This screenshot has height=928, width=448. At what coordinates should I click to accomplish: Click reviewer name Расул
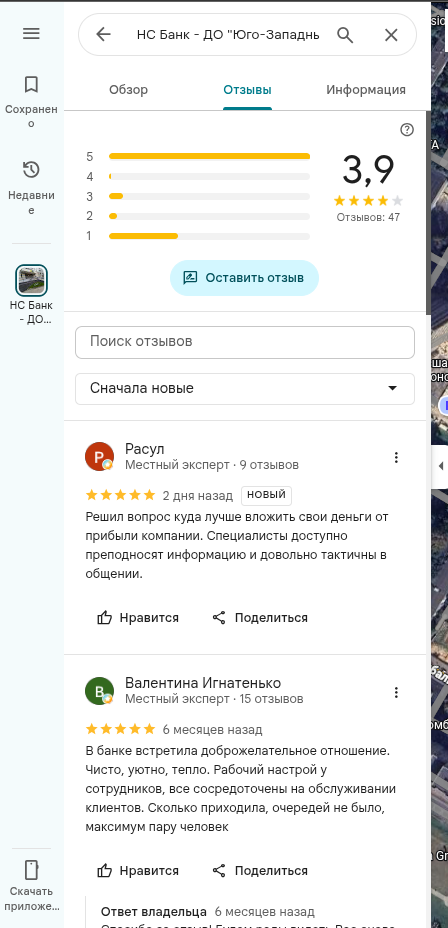point(144,449)
